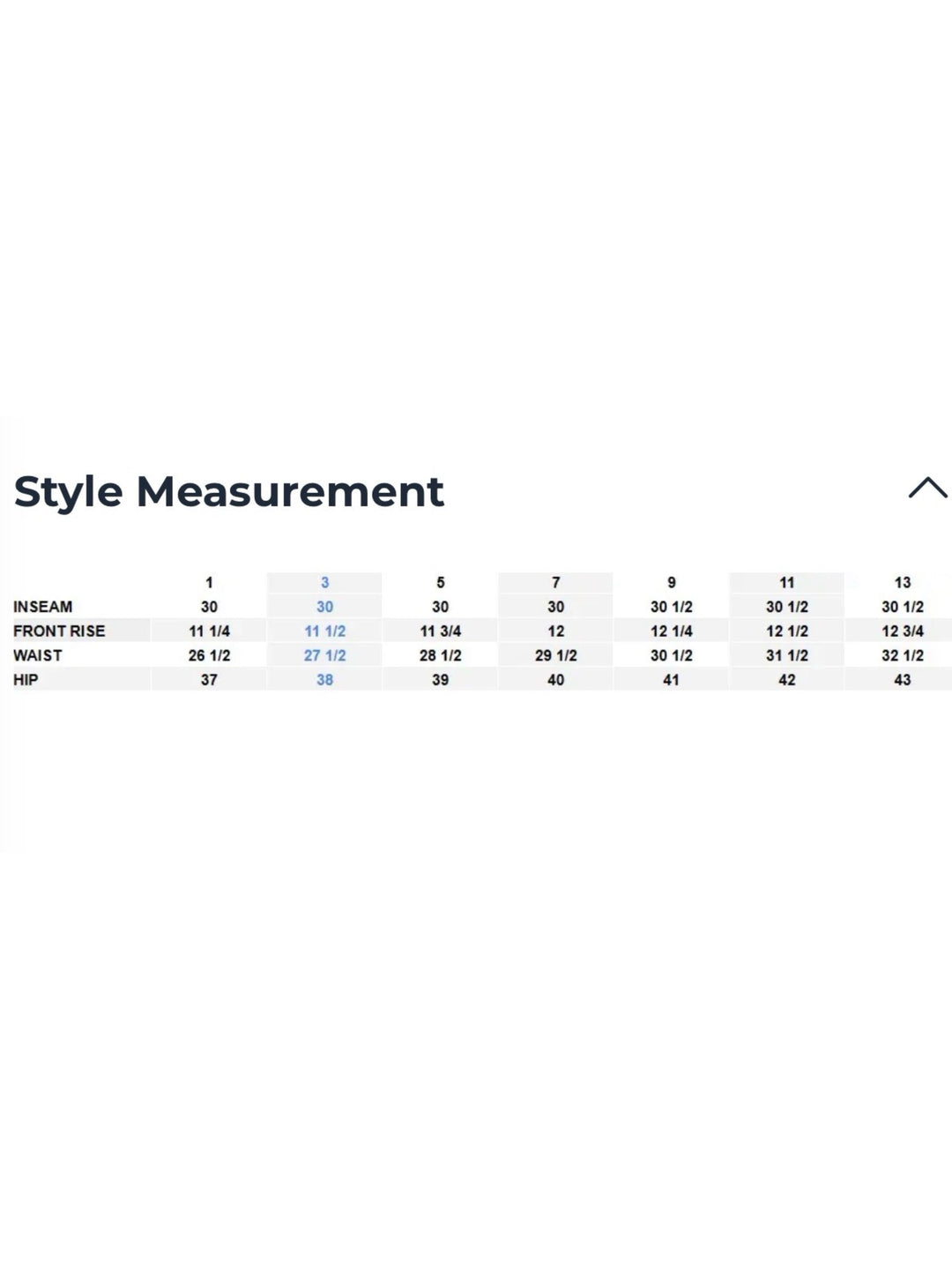Click the FRONT RISE row label
Image resolution: width=952 pixels, height=1270 pixels.
[59, 631]
